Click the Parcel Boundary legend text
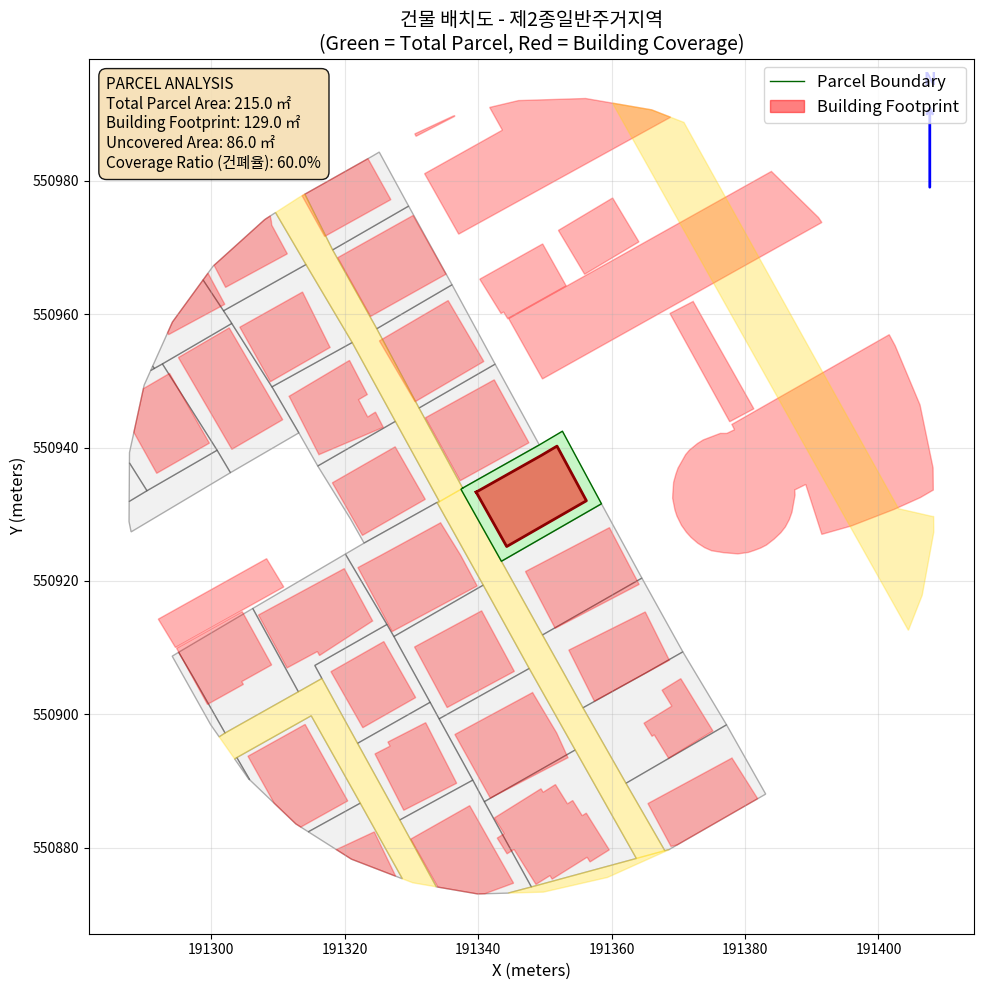This screenshot has height=990, width=984. (881, 81)
